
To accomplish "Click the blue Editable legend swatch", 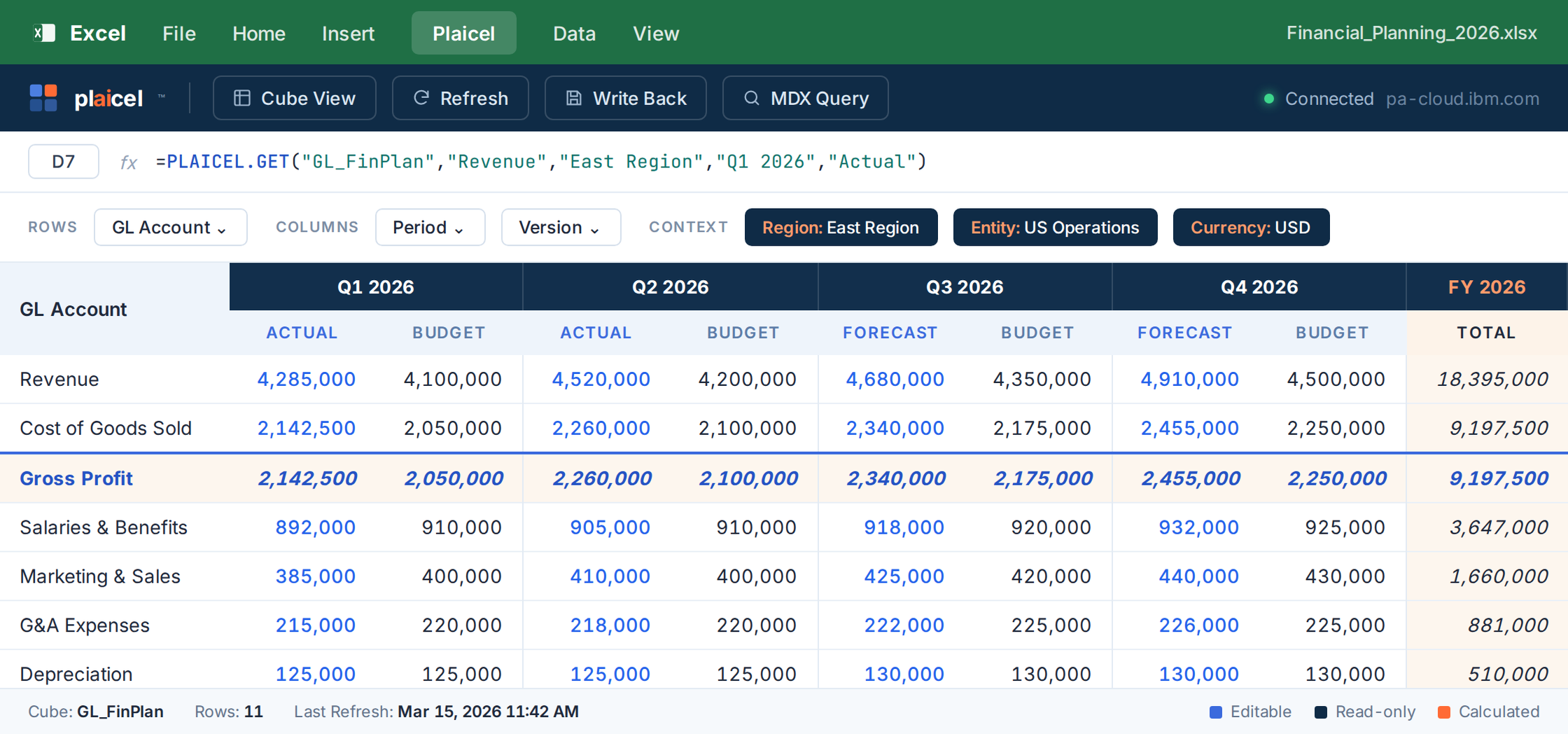I will [1216, 712].
